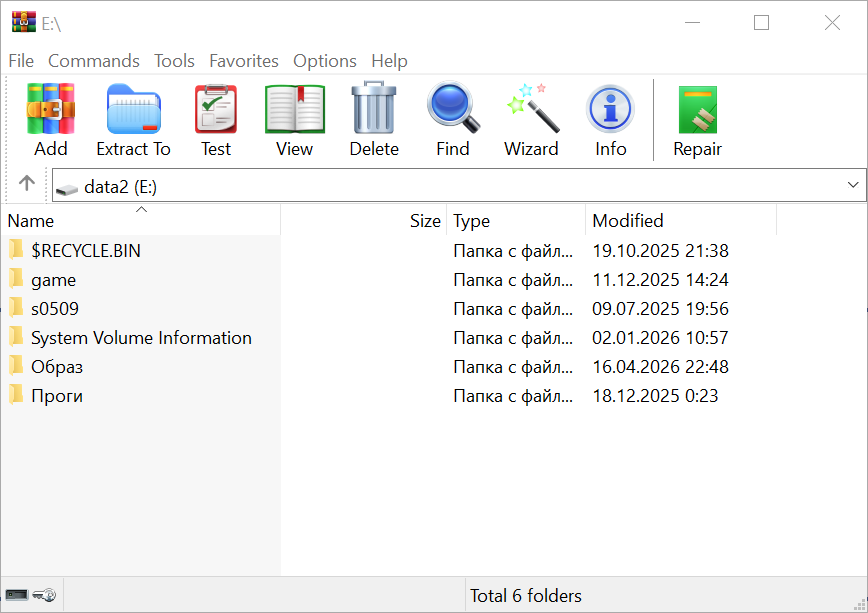The image size is (868, 613).
Task: Select System Volume Information folder name
Action: (x=141, y=338)
